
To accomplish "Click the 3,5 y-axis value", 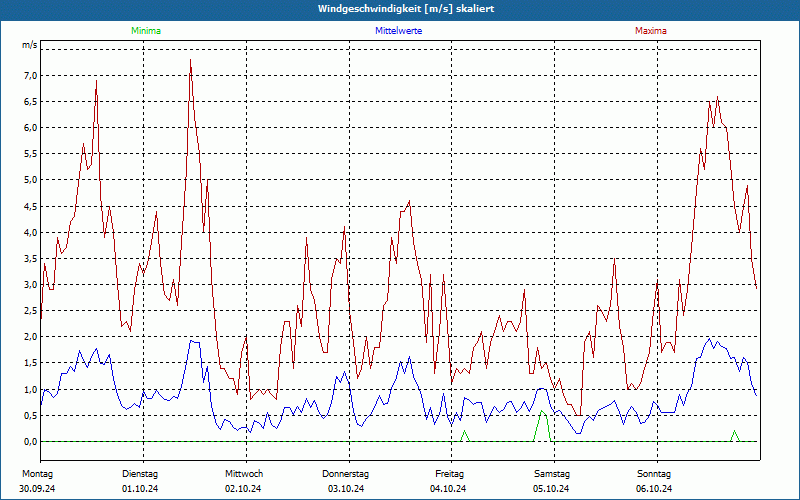I will pos(31,259).
